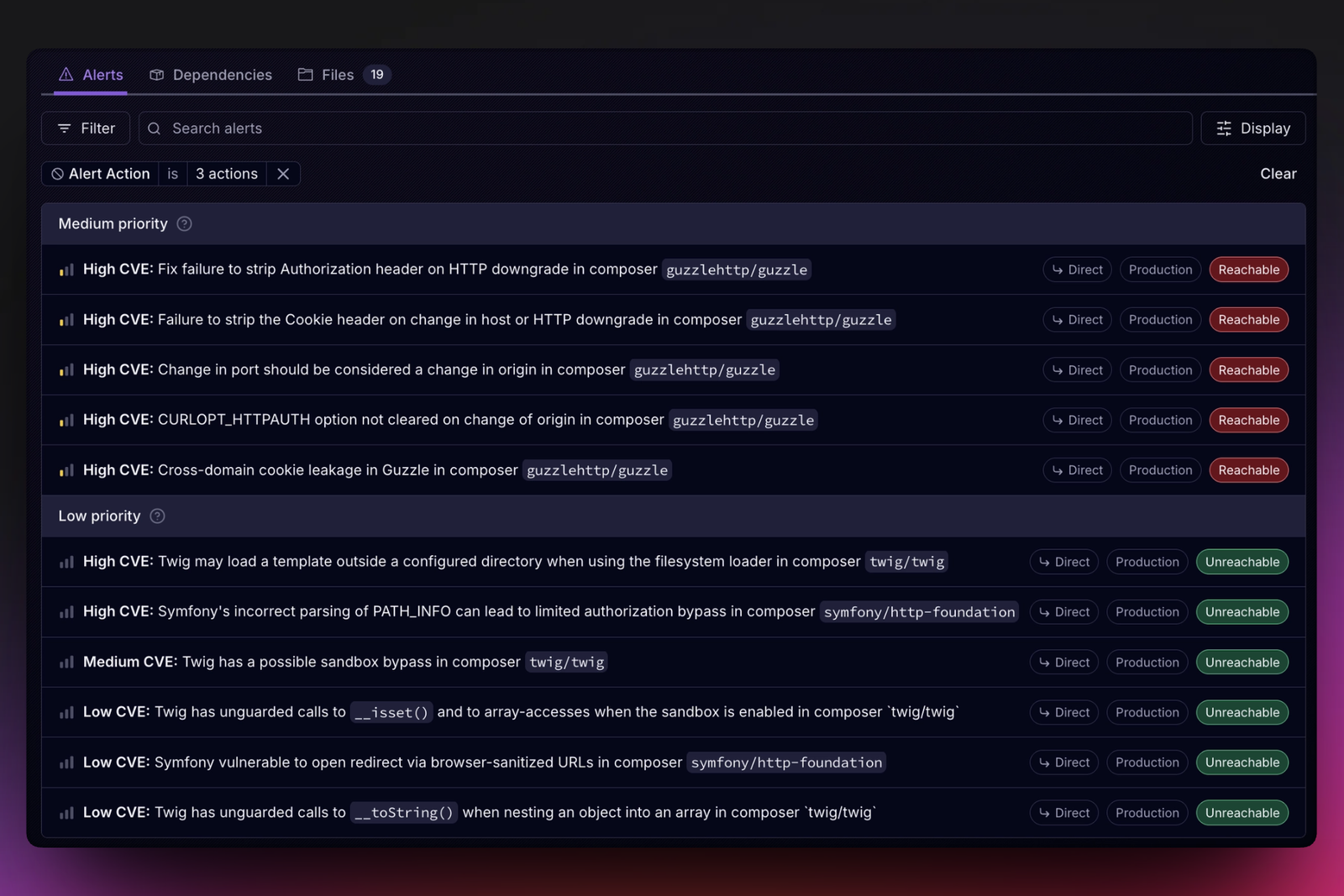The image size is (1344, 896).
Task: Switch to the Alerts tab
Action: (x=91, y=75)
